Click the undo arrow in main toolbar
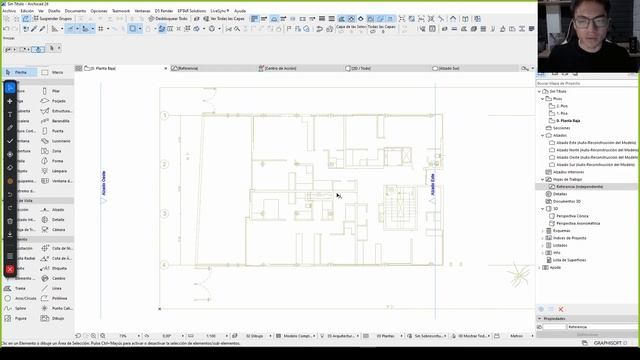 click(6, 29)
